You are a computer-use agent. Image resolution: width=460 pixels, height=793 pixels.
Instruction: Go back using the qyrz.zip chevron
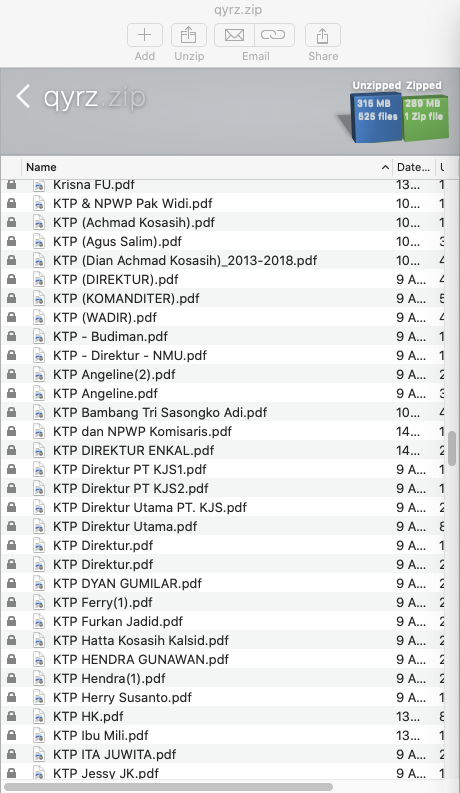[23, 96]
